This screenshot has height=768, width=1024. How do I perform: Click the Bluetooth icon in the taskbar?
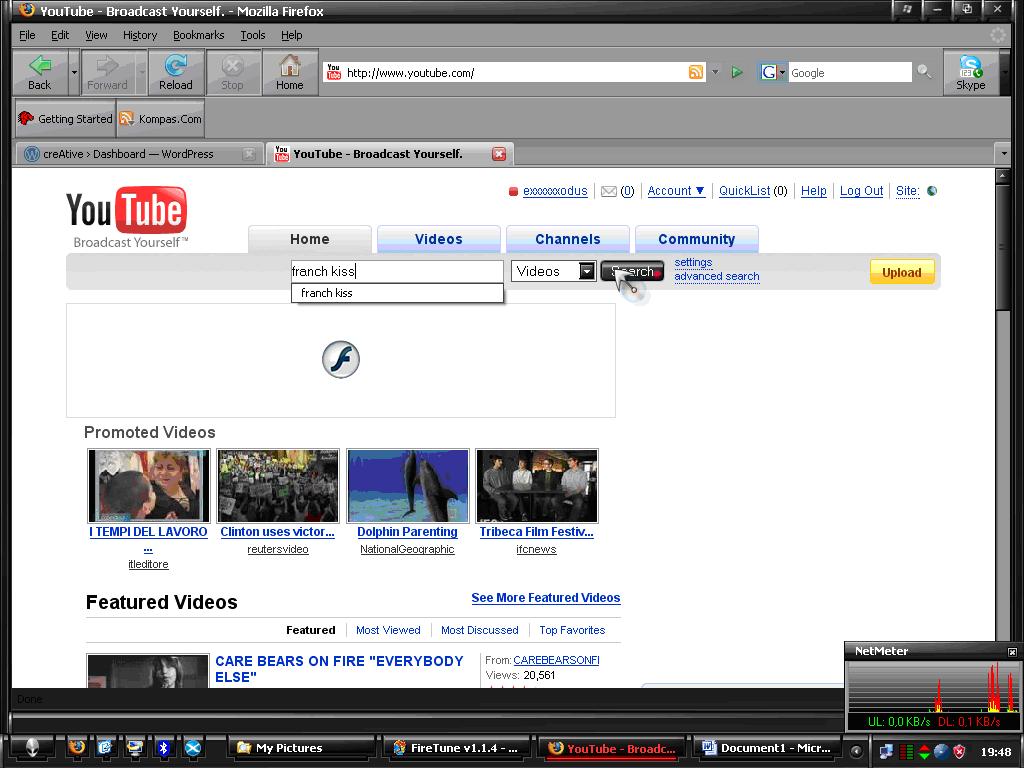coord(163,748)
